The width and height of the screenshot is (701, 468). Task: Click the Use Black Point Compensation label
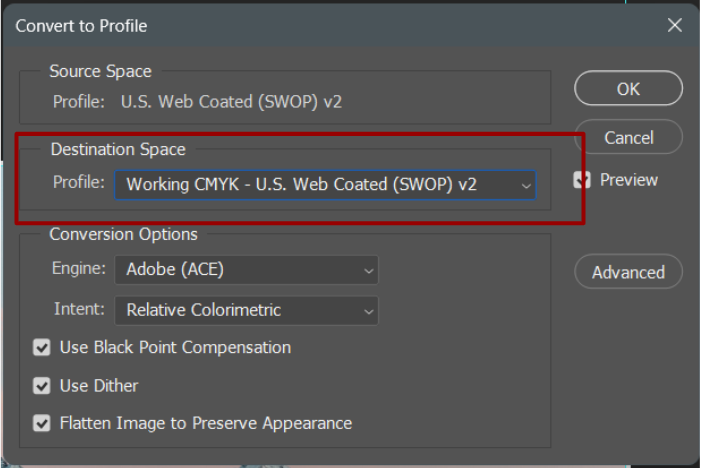(x=175, y=347)
